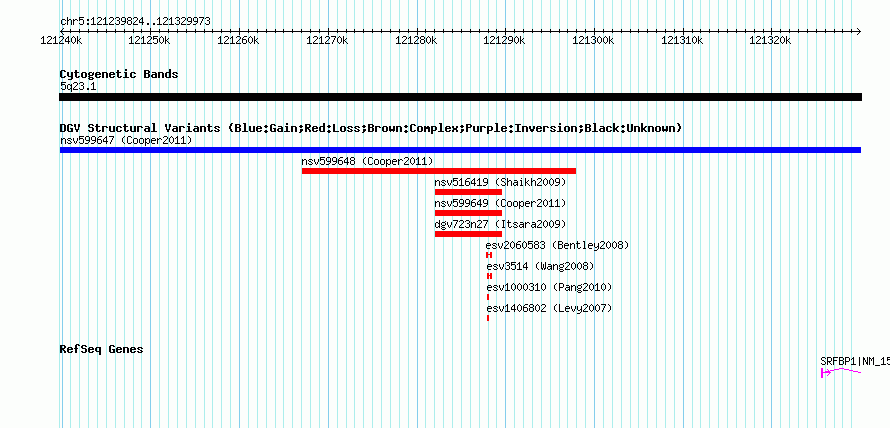
Task: Open the esv1406802 (Levy2007) variant label
Action: point(549,308)
